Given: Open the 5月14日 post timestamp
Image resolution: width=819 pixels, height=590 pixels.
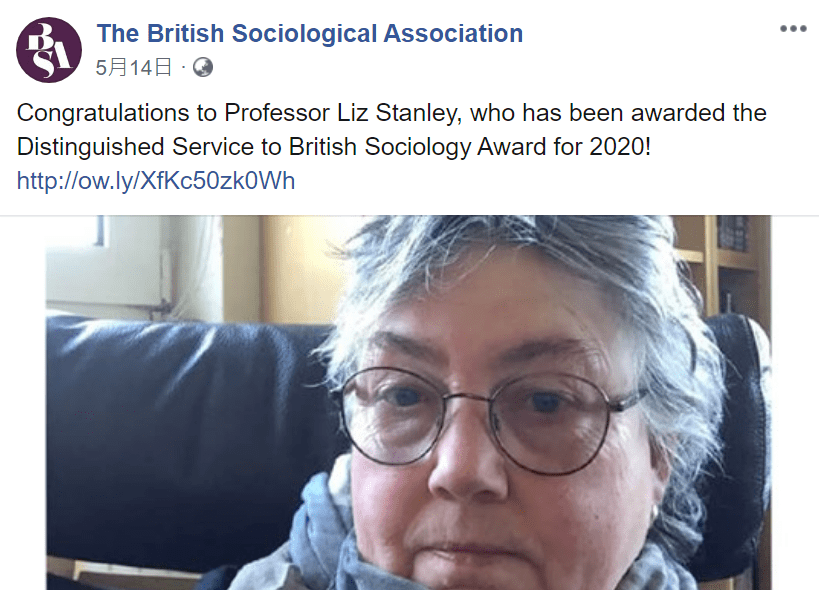Looking at the screenshot, I should [134, 67].
